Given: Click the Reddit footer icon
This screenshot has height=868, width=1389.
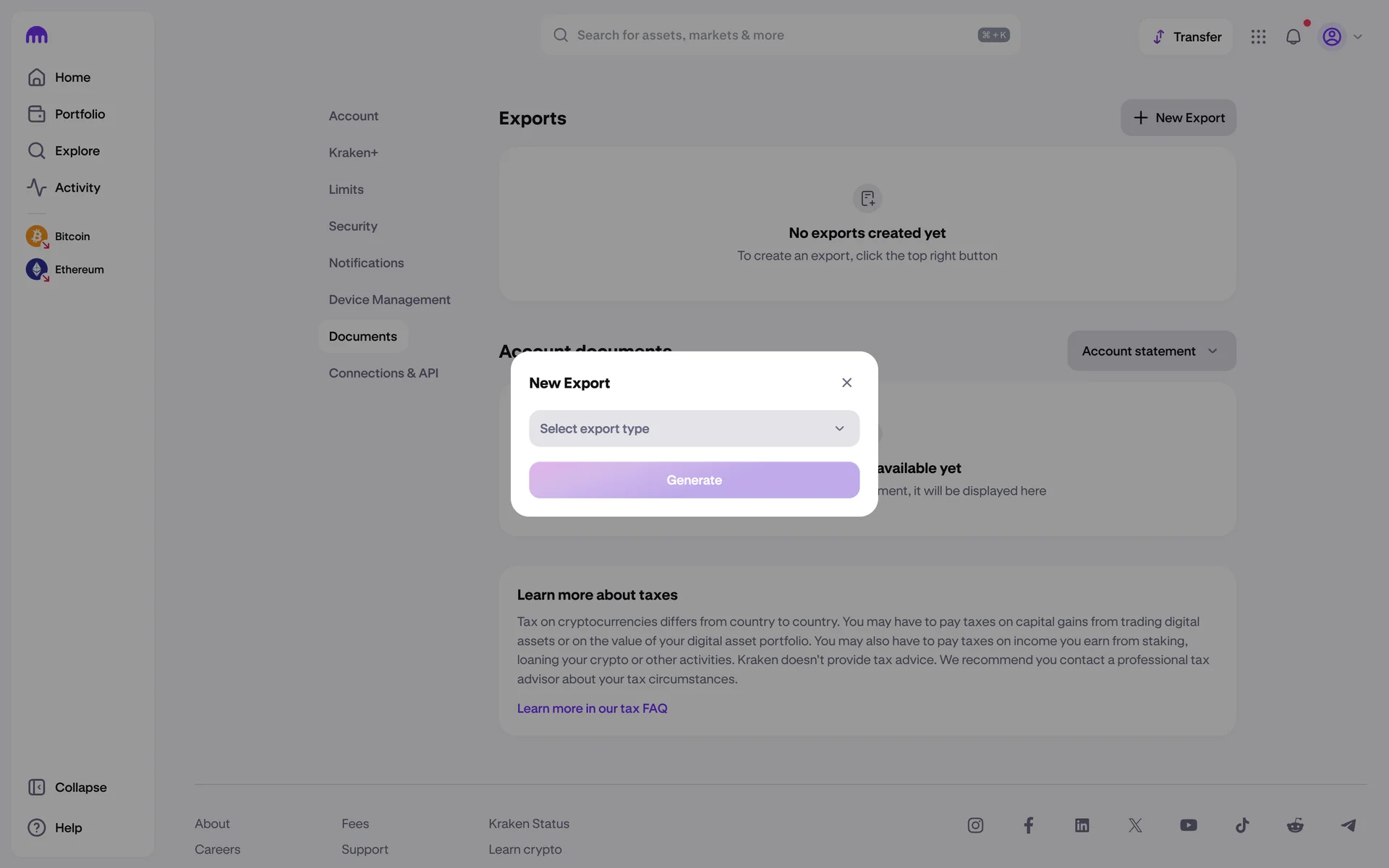Looking at the screenshot, I should tap(1295, 825).
